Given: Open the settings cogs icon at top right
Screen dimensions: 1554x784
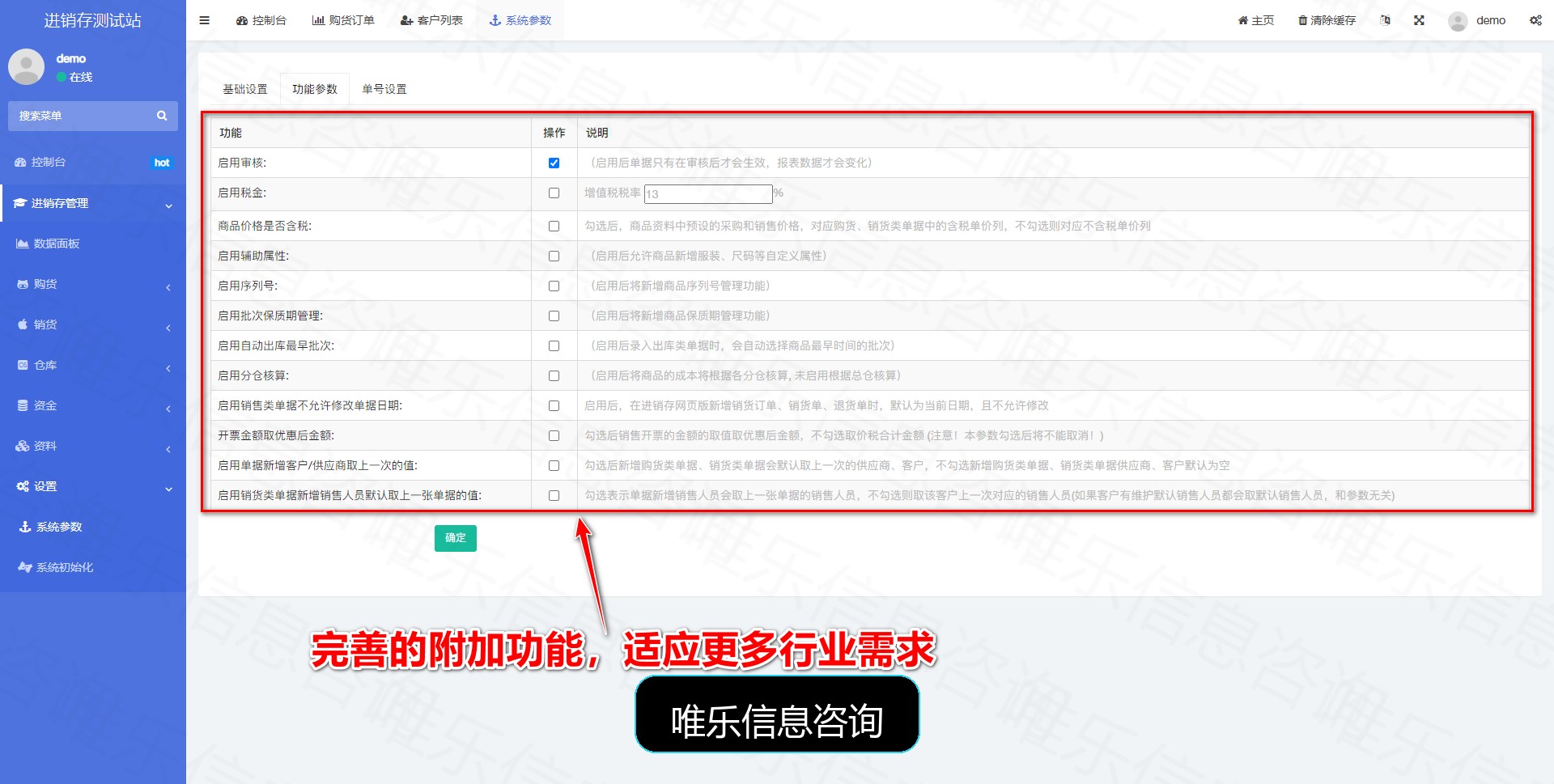Looking at the screenshot, I should point(1535,20).
